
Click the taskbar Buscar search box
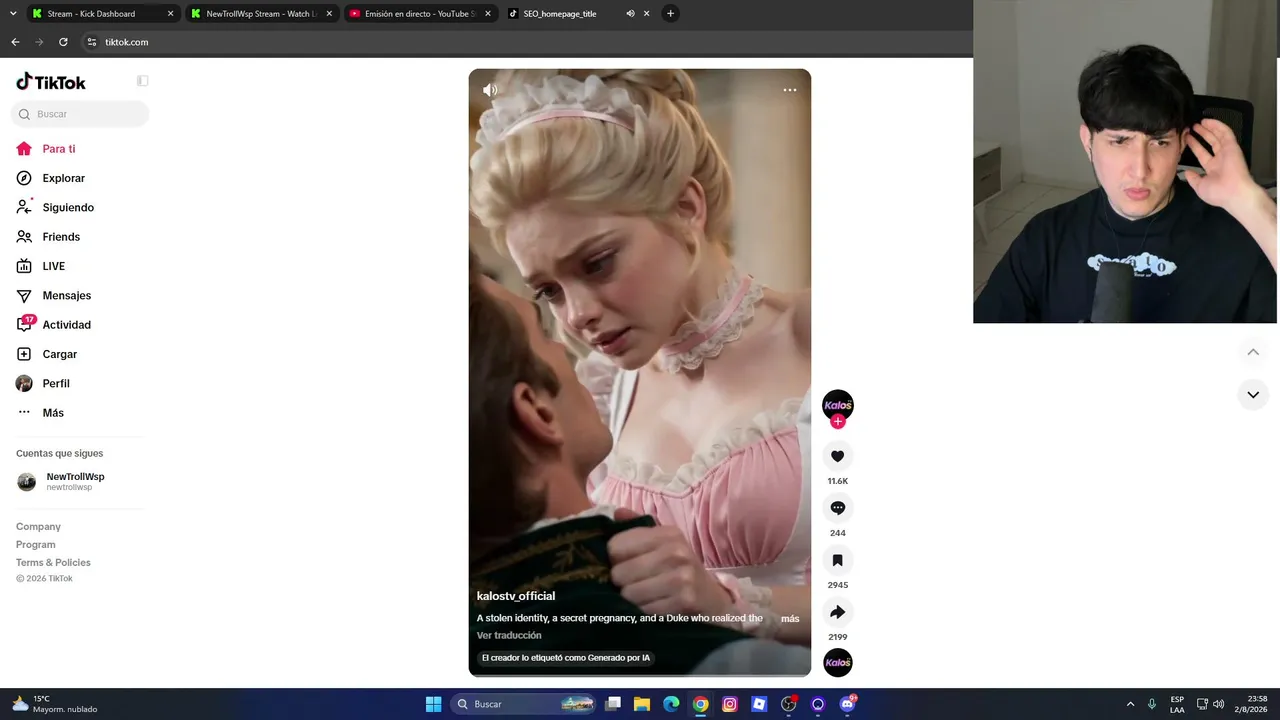coord(524,704)
